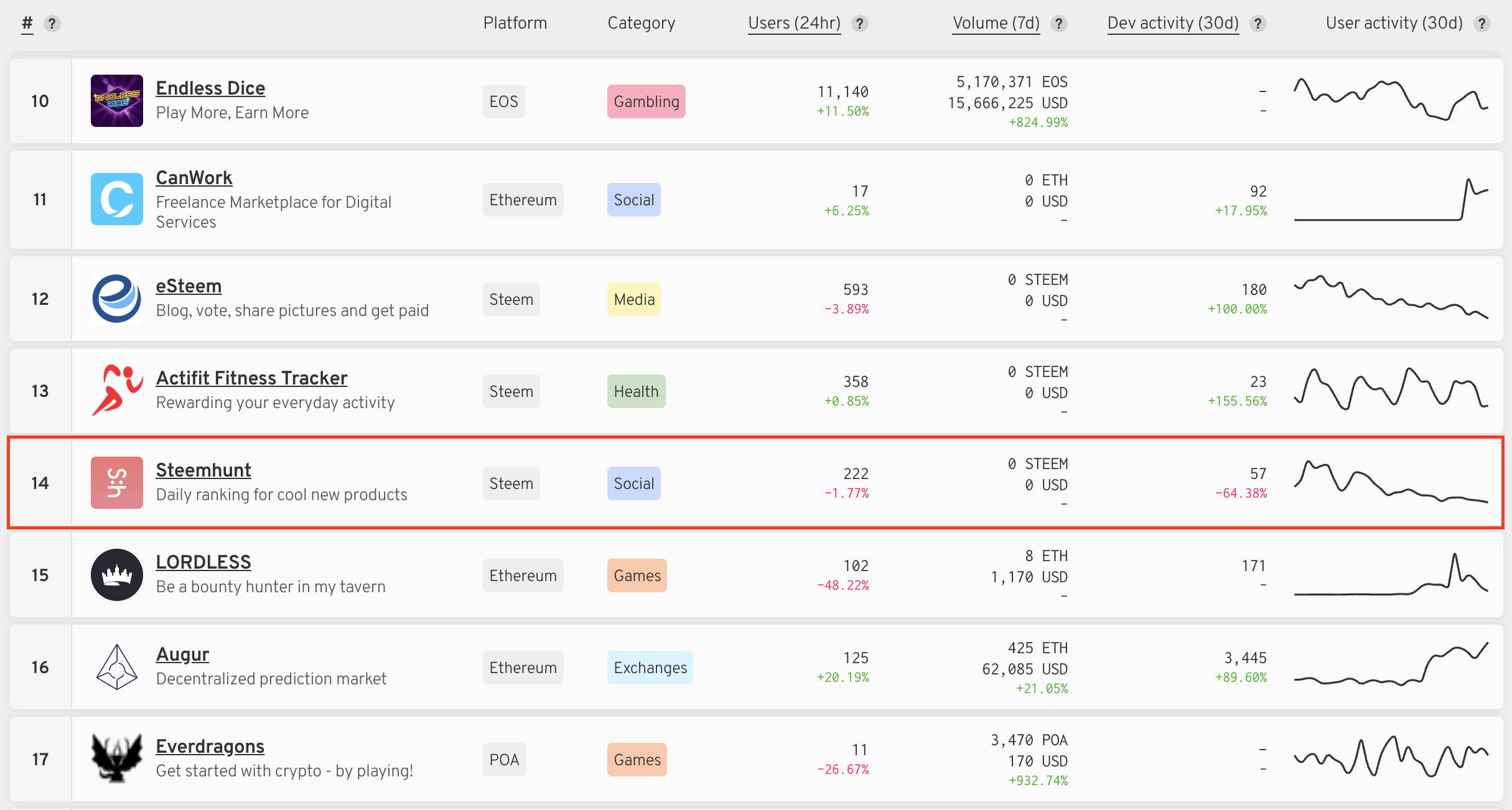Open the Steemhunt link
The height and width of the screenshot is (810, 1512).
coord(203,470)
